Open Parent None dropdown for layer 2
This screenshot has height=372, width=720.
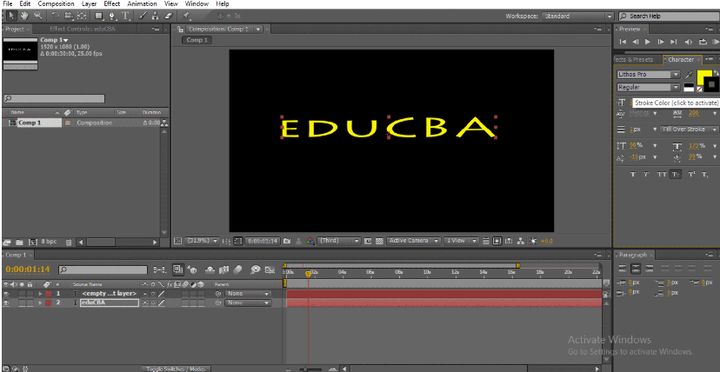coord(248,303)
